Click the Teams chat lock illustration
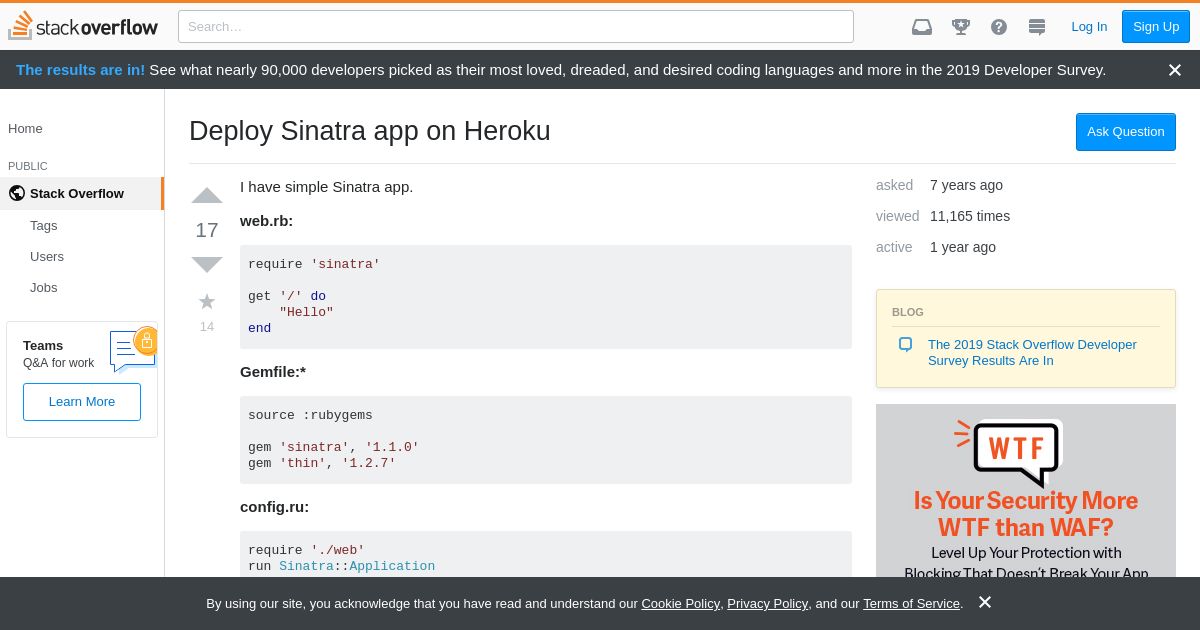The width and height of the screenshot is (1200, 630). tap(134, 350)
